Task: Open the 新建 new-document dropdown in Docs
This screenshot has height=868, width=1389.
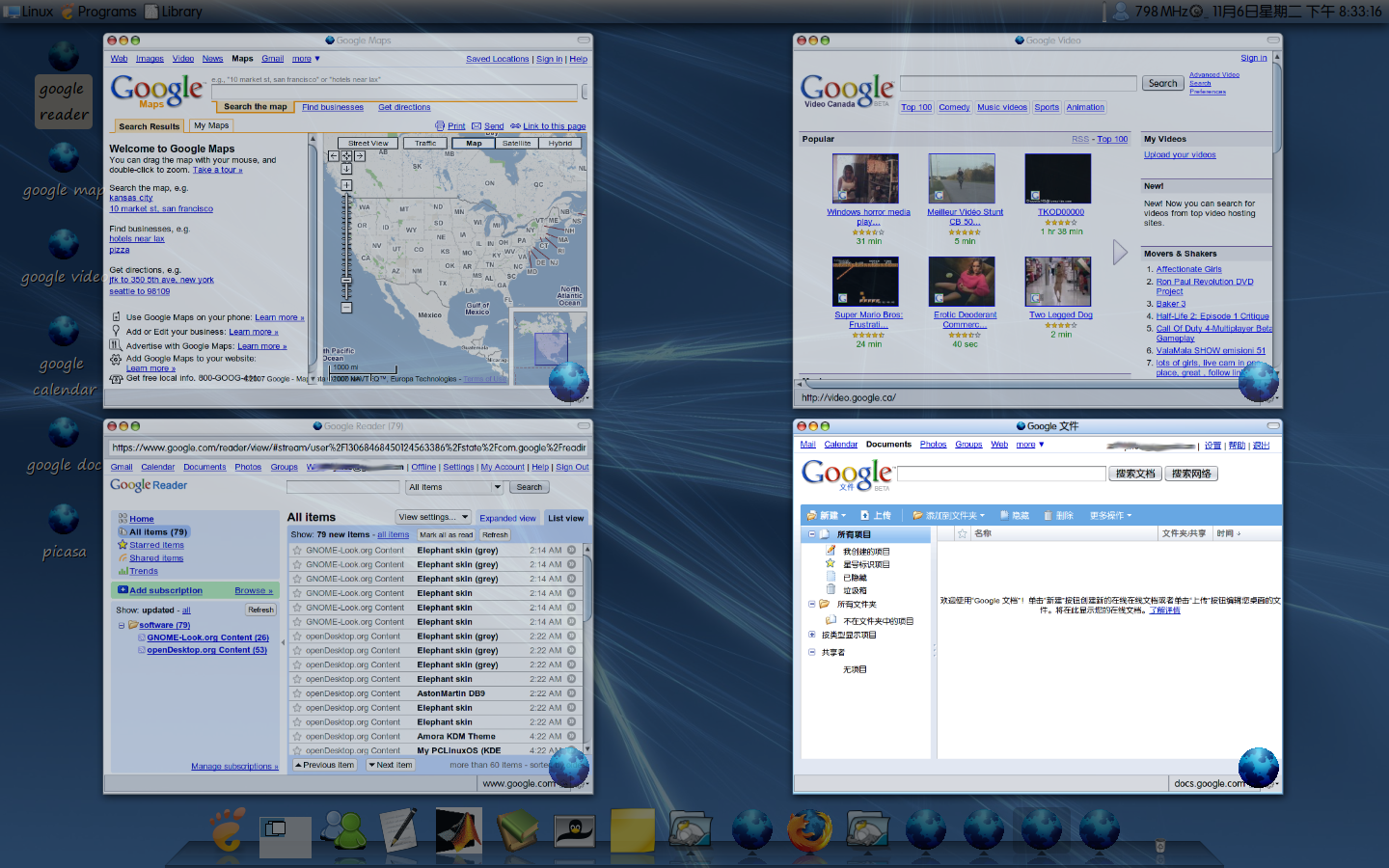Action: click(x=828, y=515)
